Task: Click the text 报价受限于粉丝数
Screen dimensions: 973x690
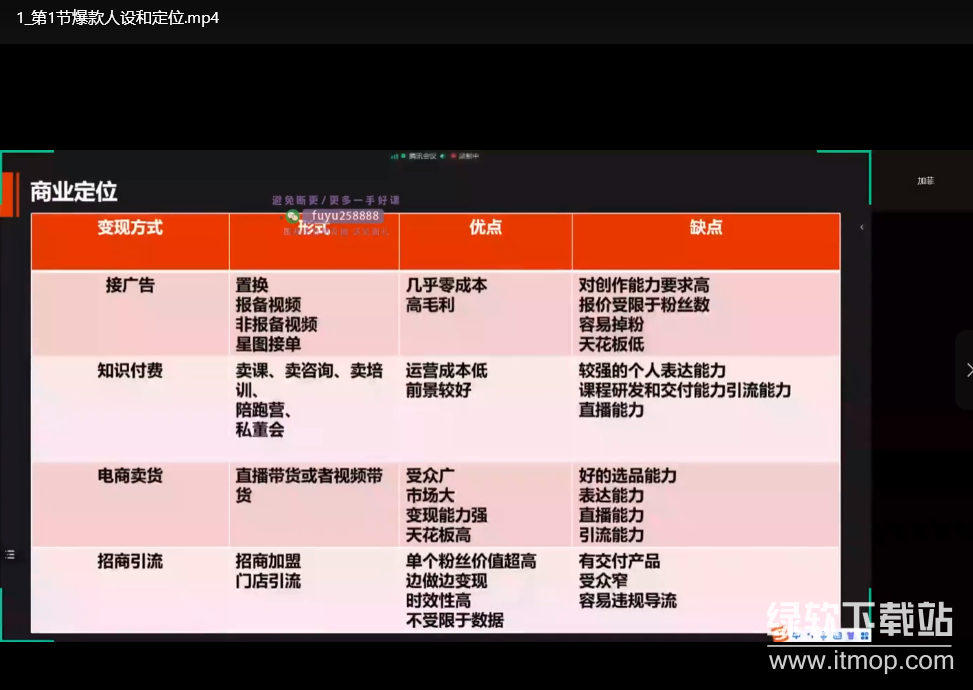Action: pos(643,305)
